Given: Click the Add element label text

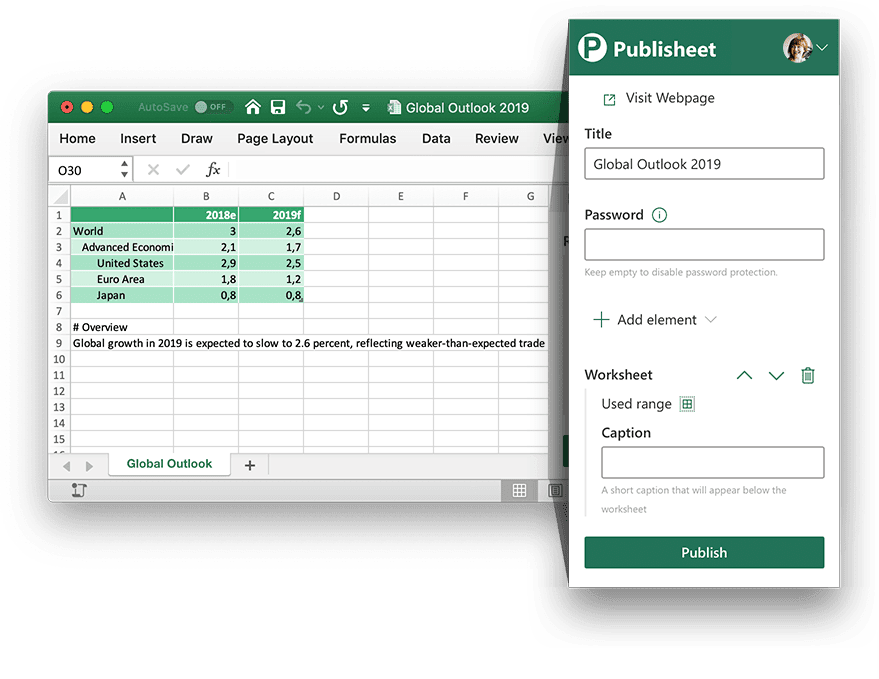Looking at the screenshot, I should pos(656,320).
